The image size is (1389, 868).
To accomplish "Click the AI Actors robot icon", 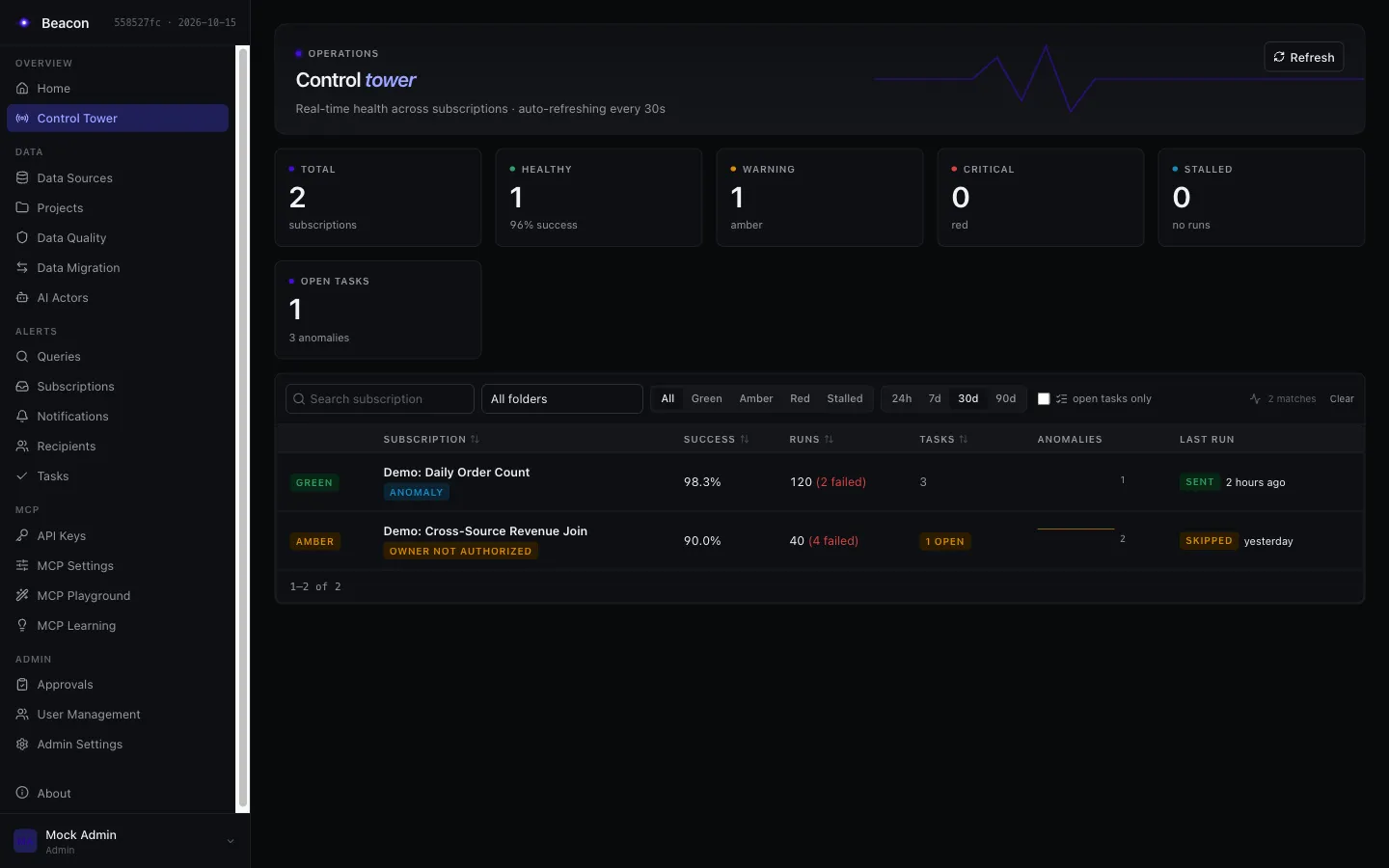I will pyautogui.click(x=22, y=298).
